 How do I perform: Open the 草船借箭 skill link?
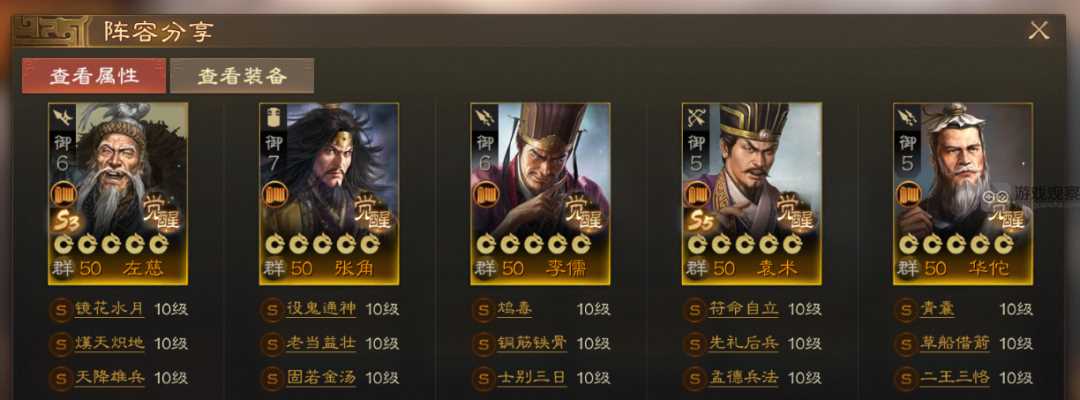point(955,344)
